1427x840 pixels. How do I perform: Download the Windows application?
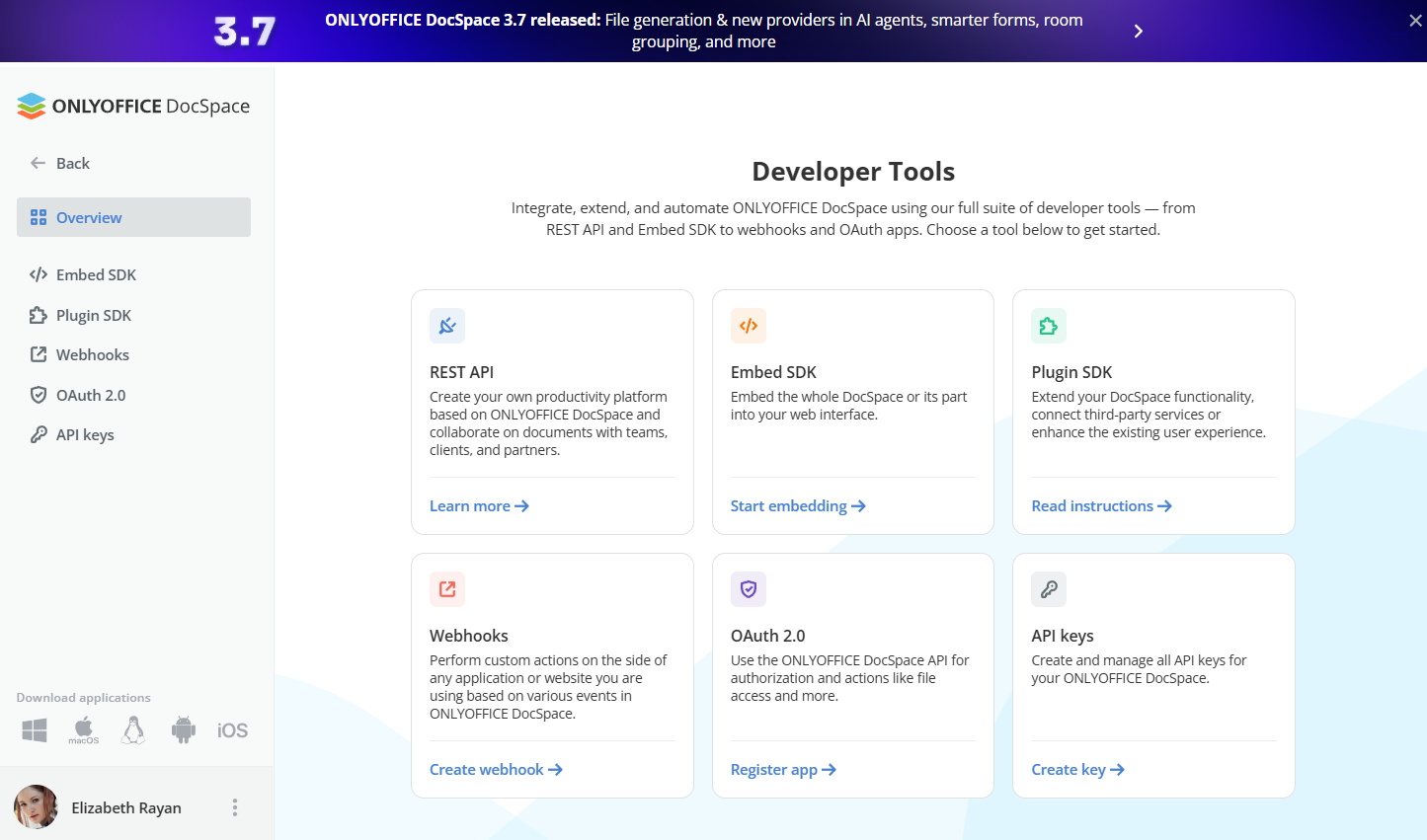(x=35, y=730)
